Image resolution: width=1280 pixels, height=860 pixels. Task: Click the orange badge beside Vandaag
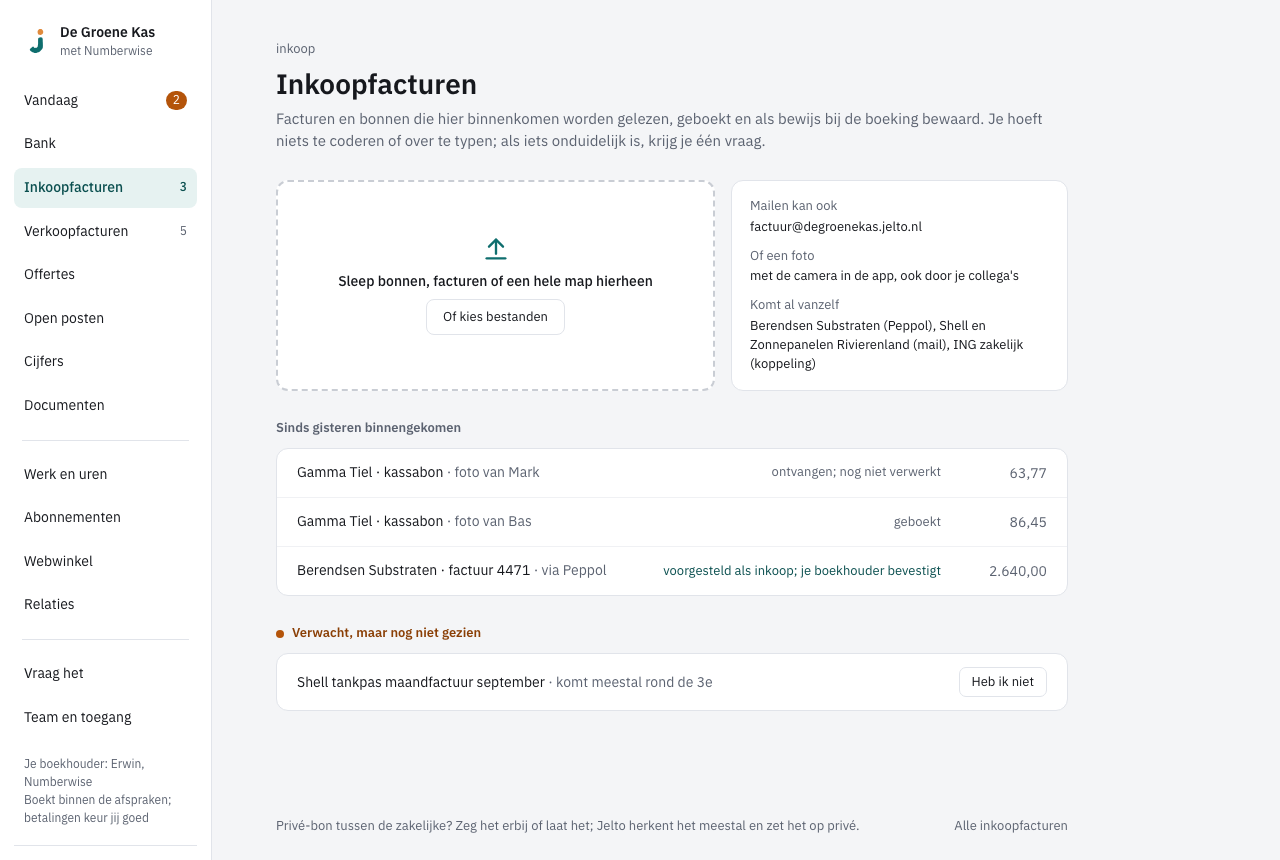pyautogui.click(x=176, y=100)
